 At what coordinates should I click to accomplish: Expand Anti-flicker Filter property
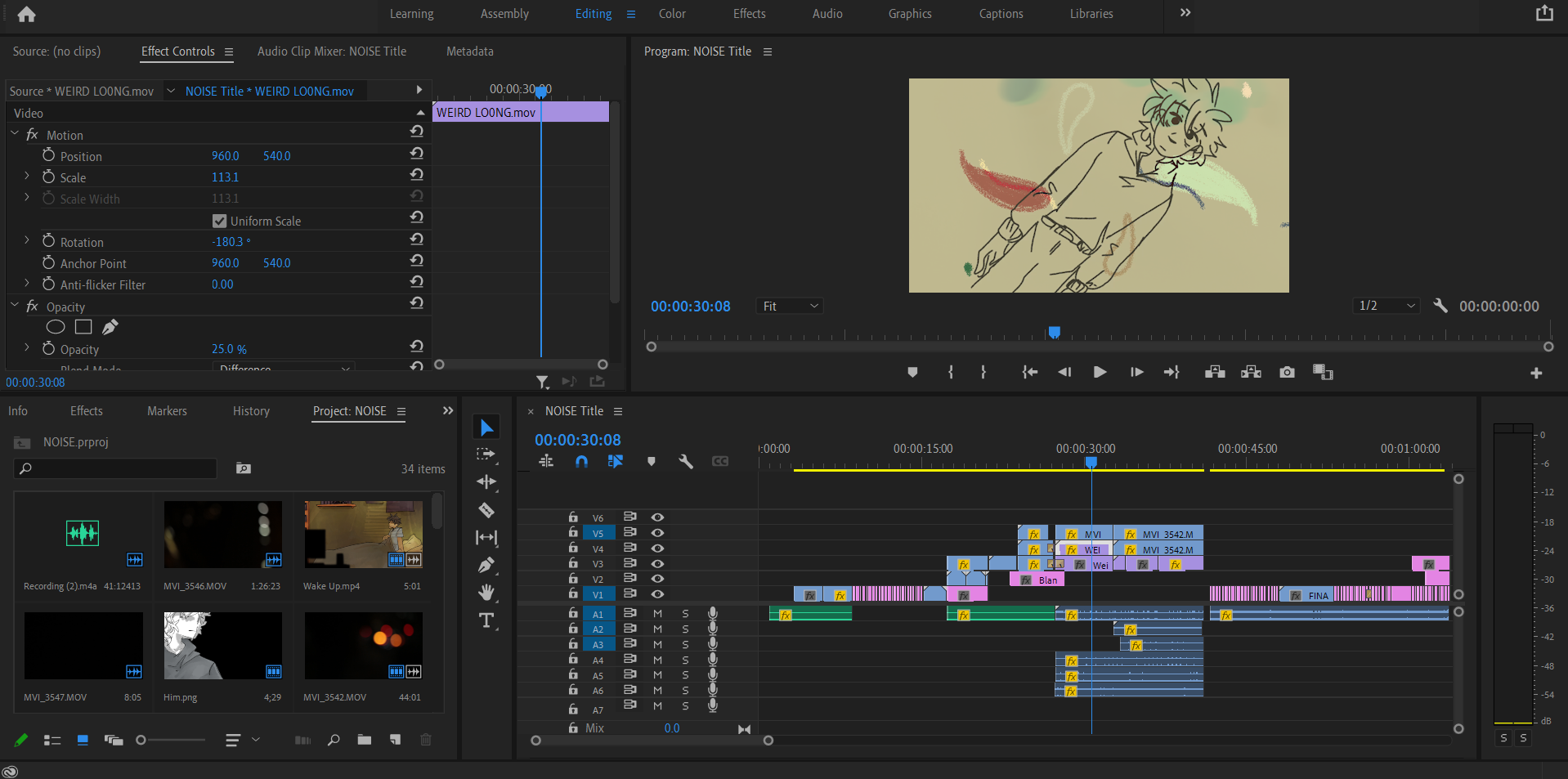26,283
